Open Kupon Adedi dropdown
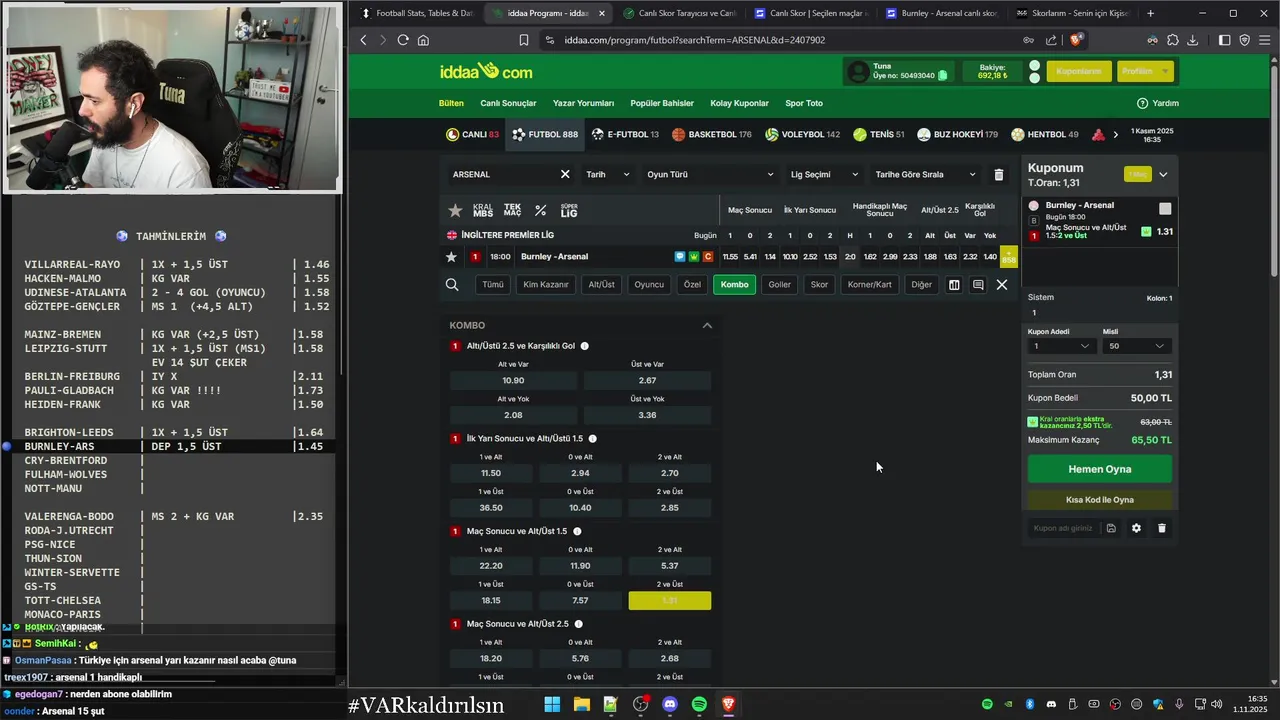1280x720 pixels. [x=1062, y=346]
